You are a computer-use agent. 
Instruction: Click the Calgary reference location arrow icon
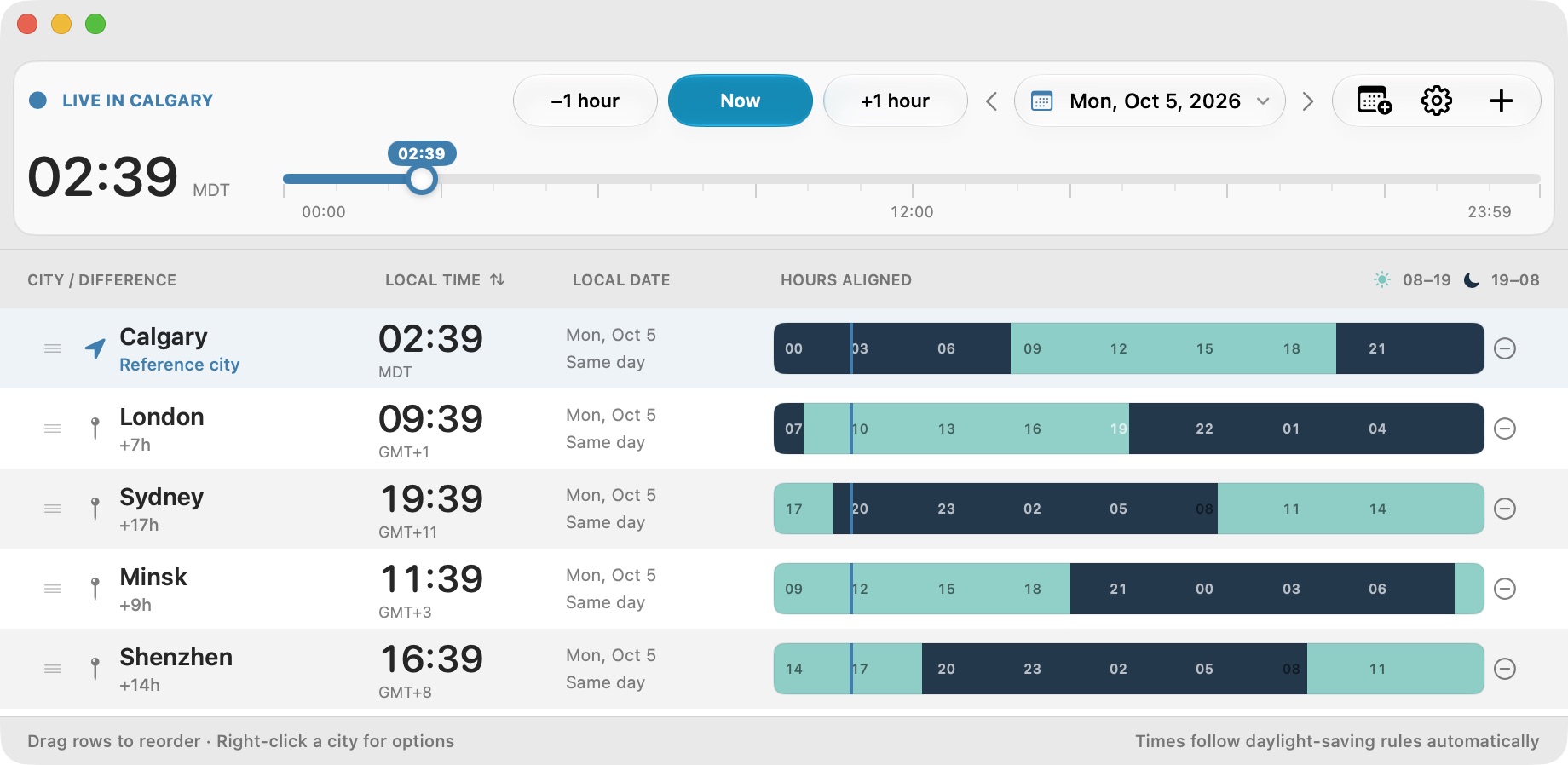95,348
